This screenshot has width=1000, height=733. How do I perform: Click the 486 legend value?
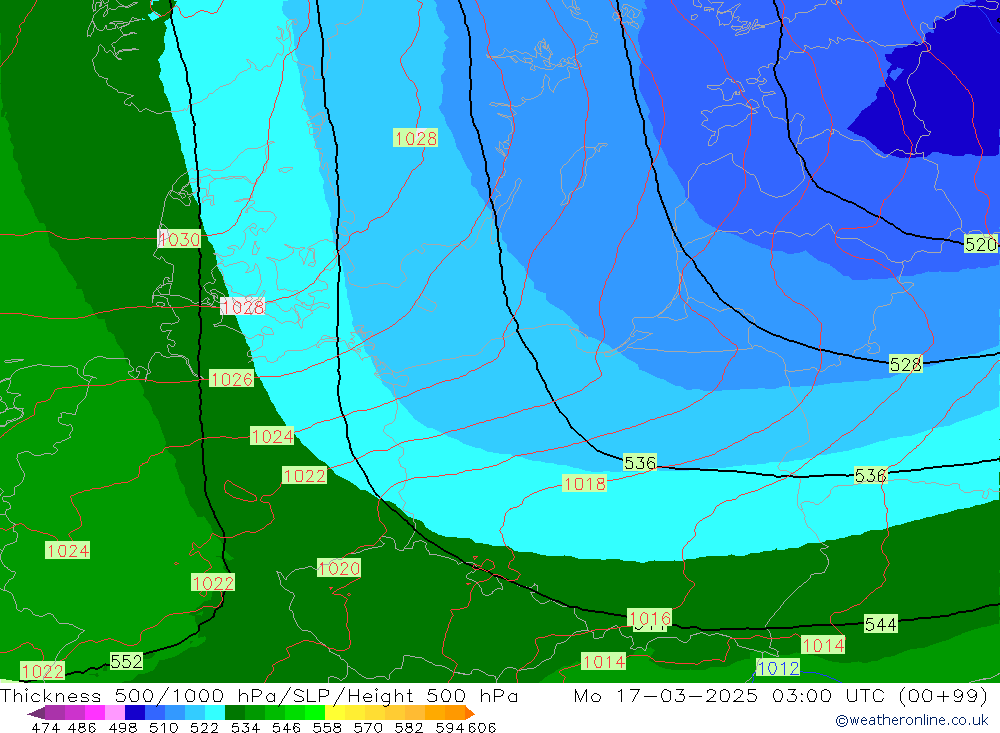[x=82, y=727]
